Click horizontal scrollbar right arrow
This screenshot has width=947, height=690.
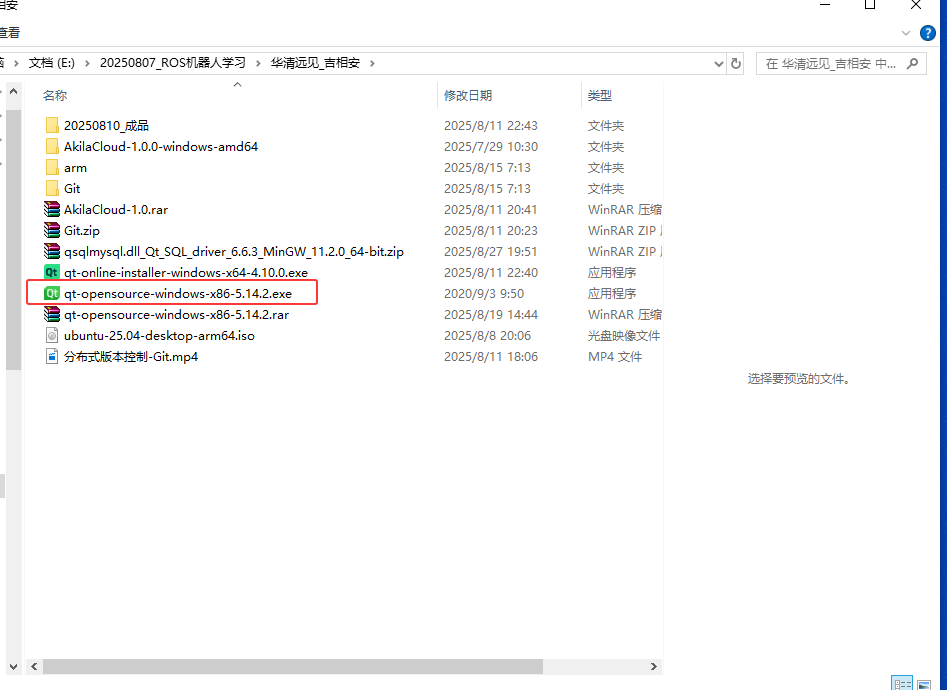(653, 666)
